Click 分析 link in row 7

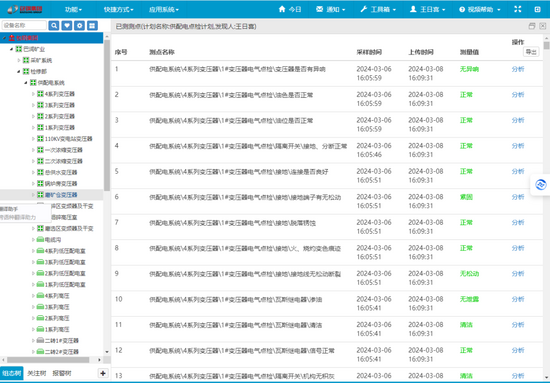518,223
